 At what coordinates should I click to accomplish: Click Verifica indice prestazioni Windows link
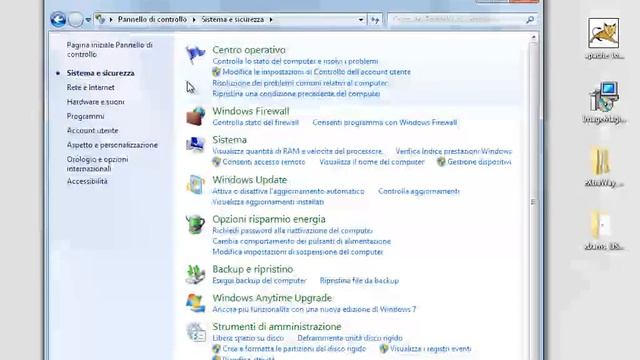(x=453, y=151)
